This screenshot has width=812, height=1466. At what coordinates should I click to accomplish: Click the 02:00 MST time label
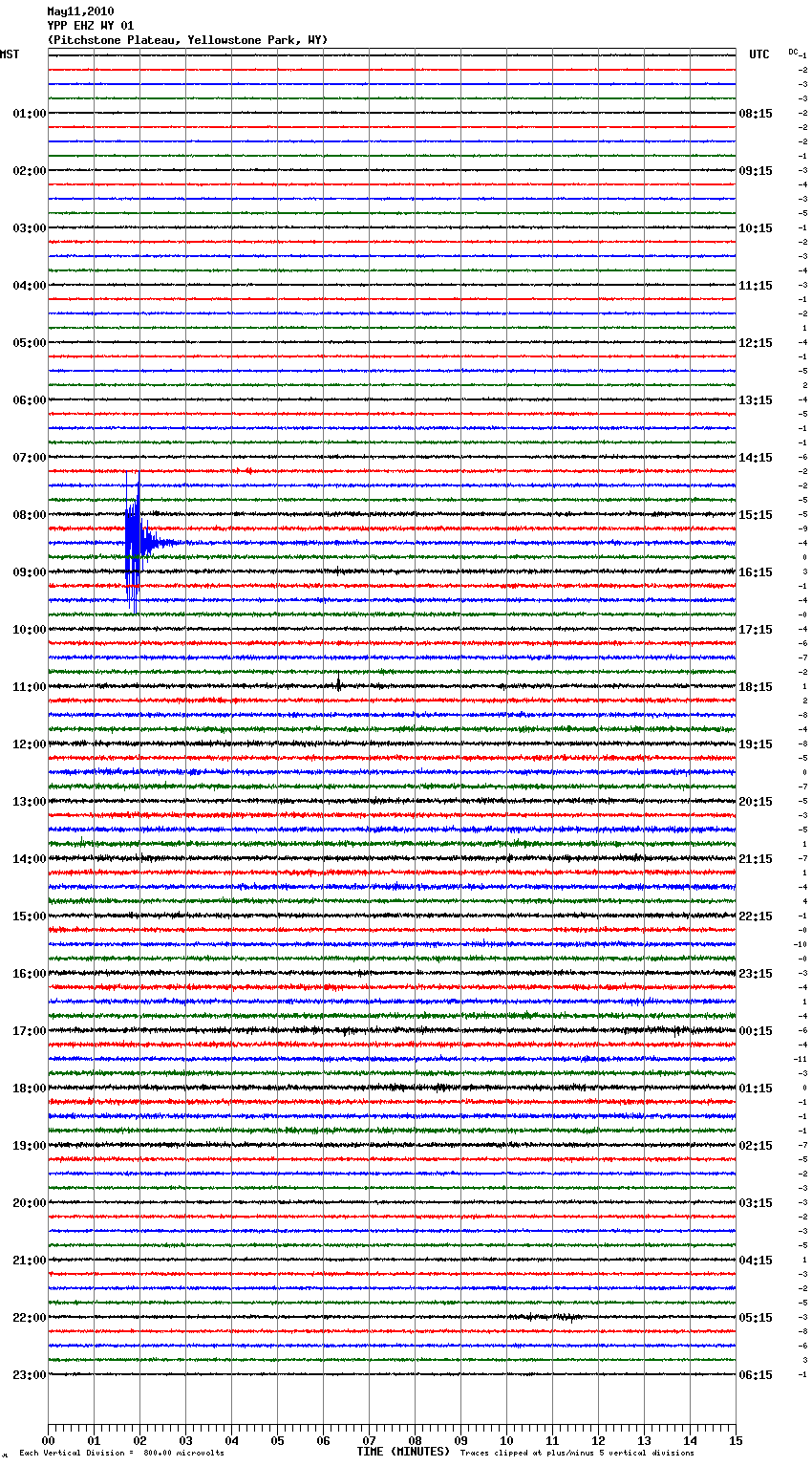[x=30, y=171]
